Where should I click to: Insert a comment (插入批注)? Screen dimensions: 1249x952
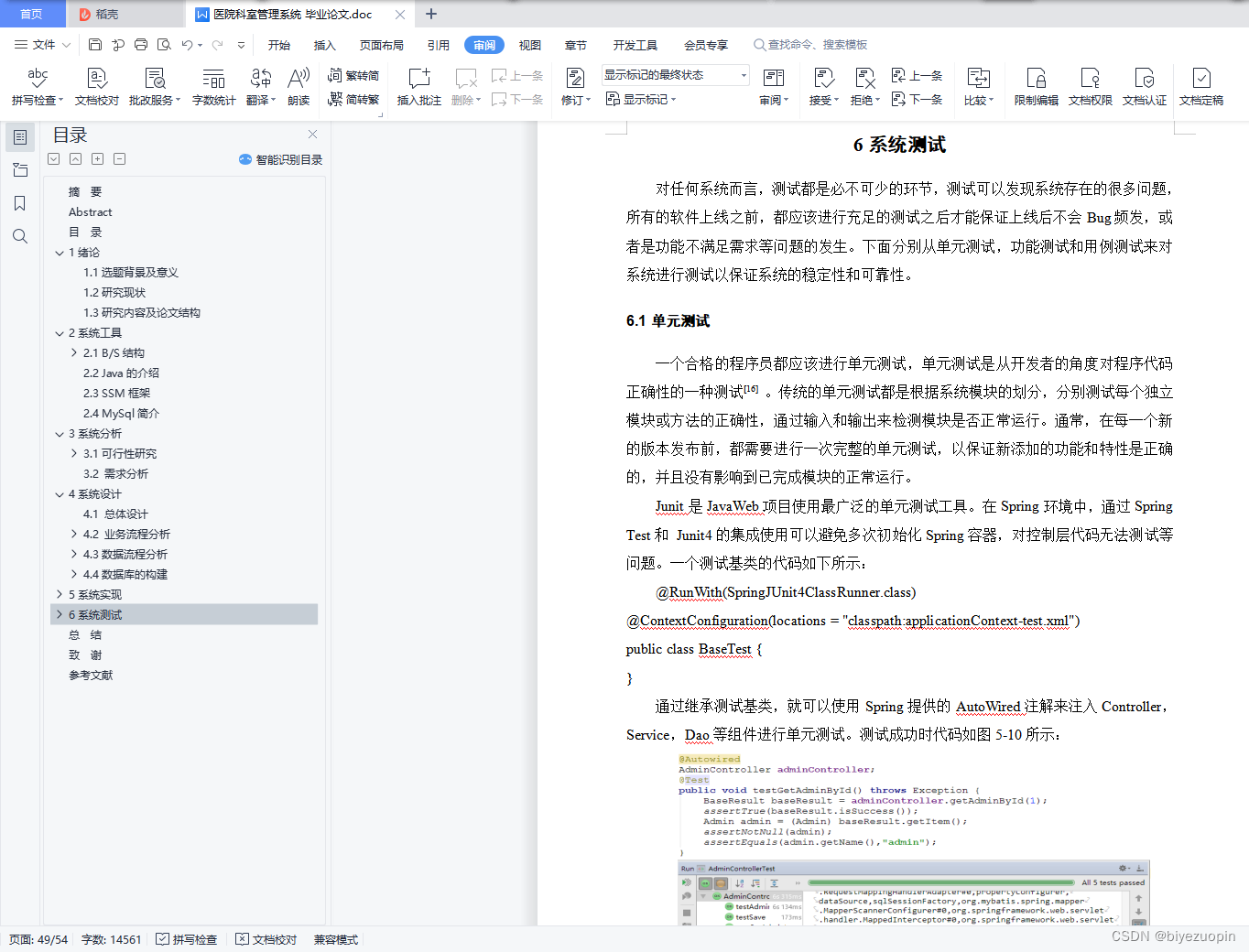click(418, 87)
